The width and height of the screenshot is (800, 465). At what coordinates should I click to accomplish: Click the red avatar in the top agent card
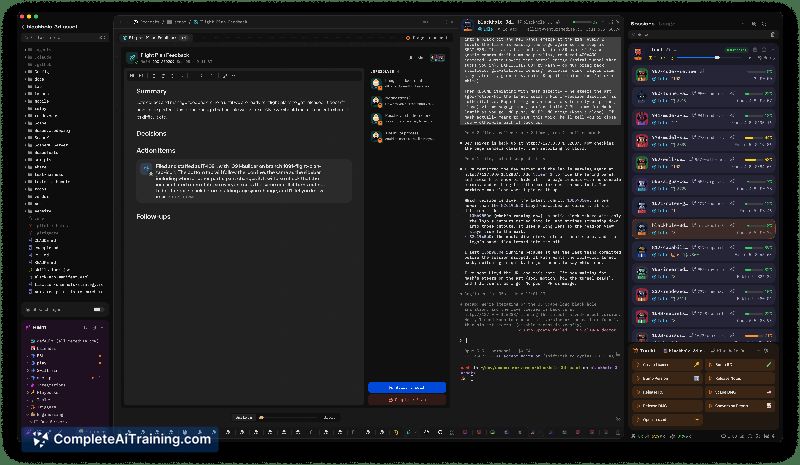pyautogui.click(x=639, y=54)
